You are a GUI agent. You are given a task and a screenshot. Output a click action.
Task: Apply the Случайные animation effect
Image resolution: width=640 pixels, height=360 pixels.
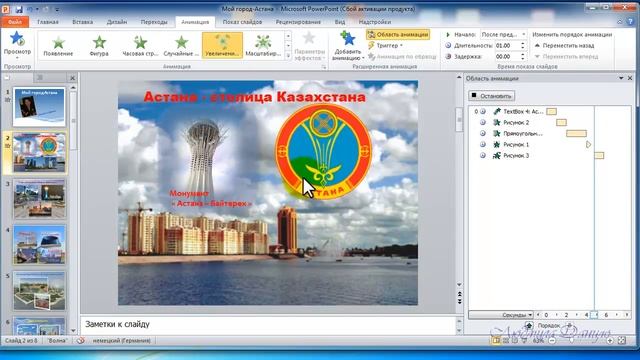(181, 46)
